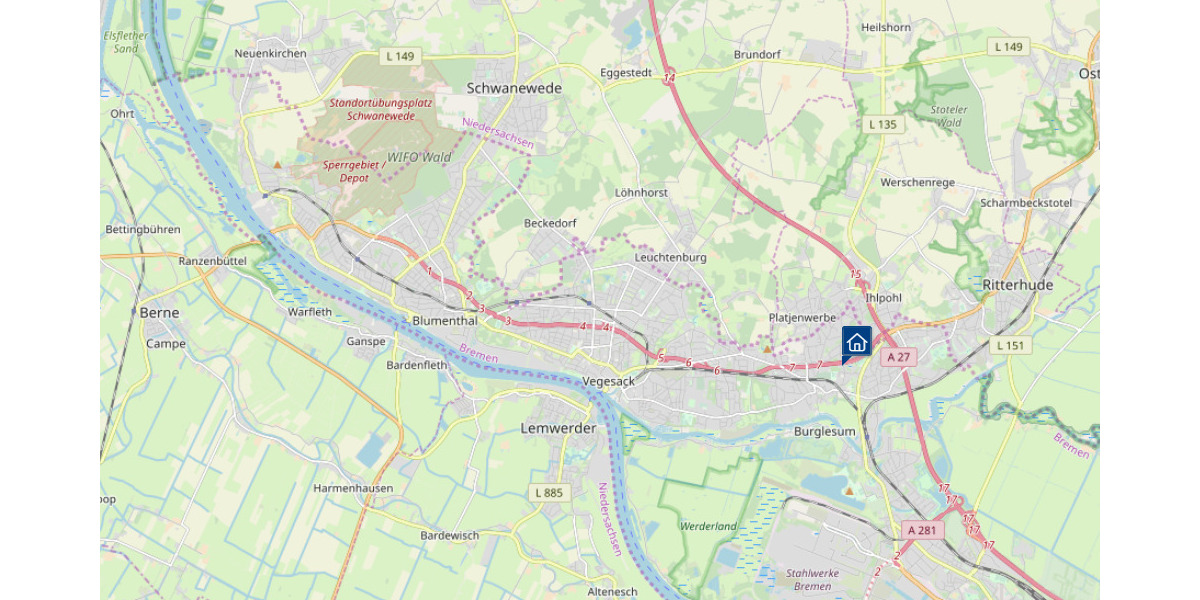Click the L 135 road shield
This screenshot has width=1200, height=600.
pos(882,124)
